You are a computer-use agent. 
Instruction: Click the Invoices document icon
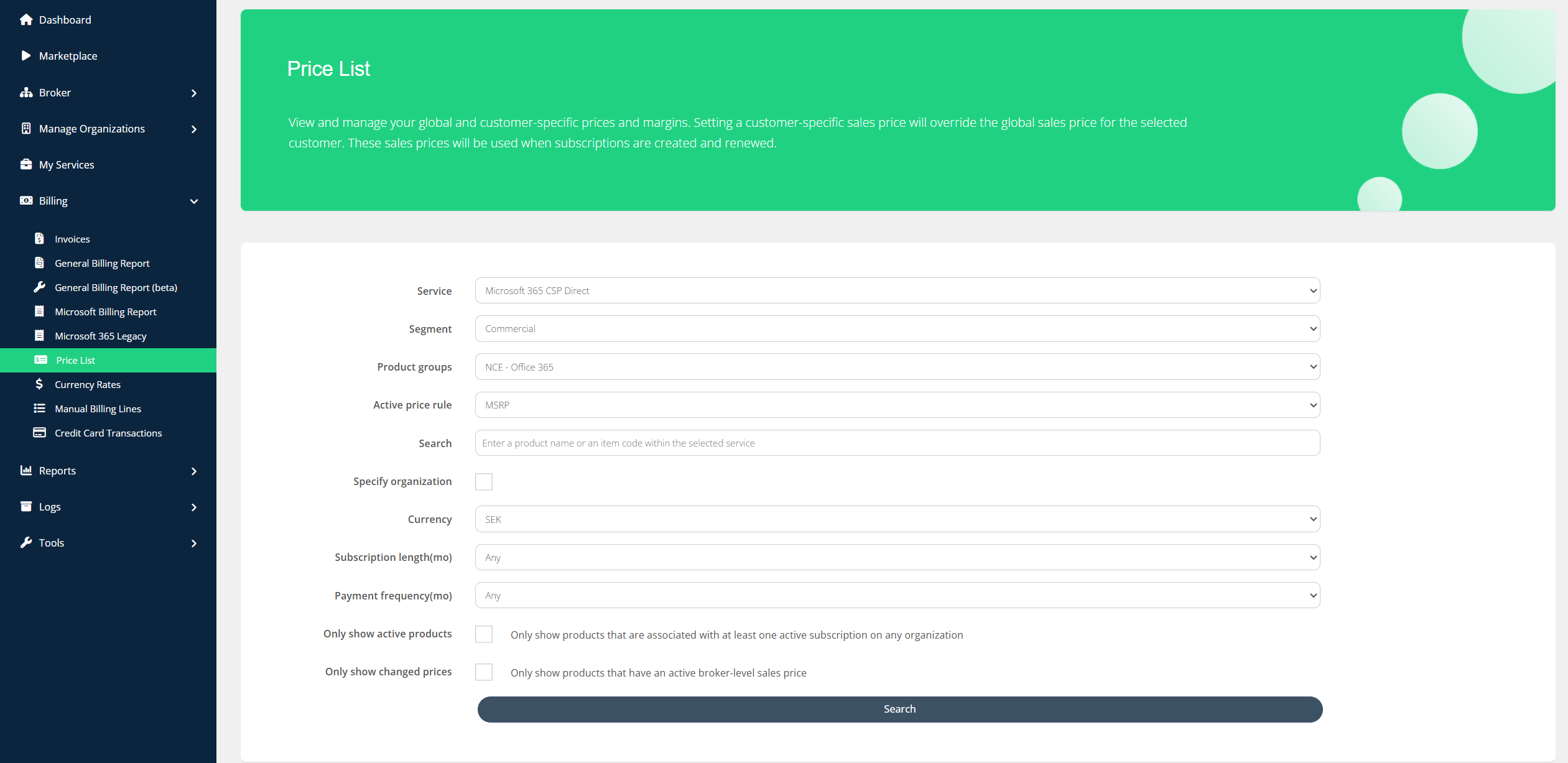(40, 239)
